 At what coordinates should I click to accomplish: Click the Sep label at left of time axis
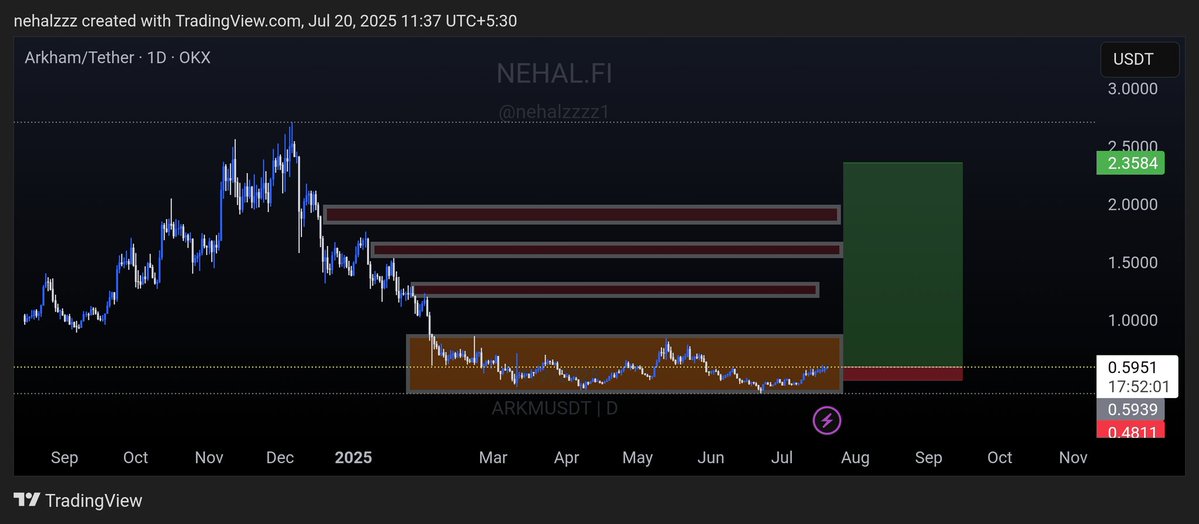pos(64,457)
